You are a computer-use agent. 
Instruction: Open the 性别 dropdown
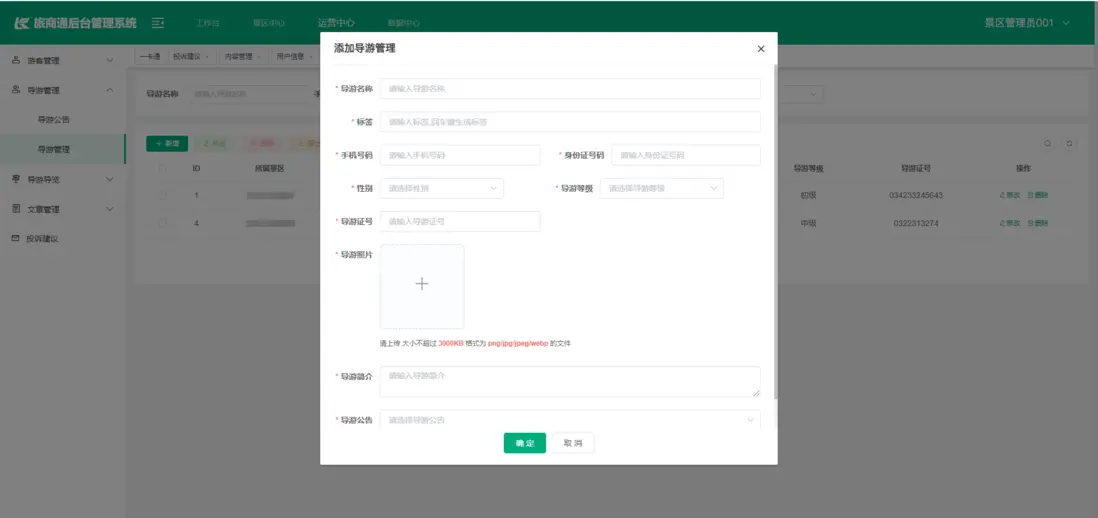point(442,188)
